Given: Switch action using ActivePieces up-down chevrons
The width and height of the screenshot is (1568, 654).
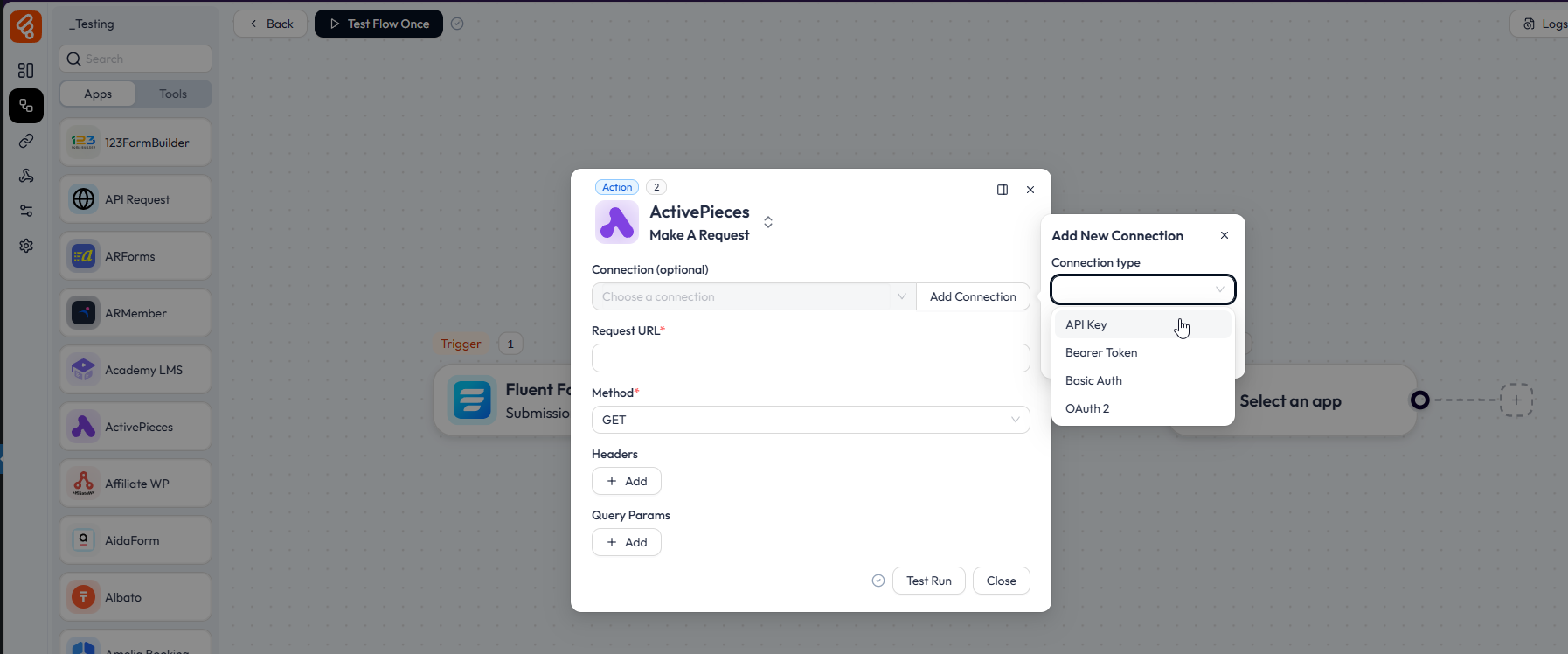Looking at the screenshot, I should pos(768,222).
